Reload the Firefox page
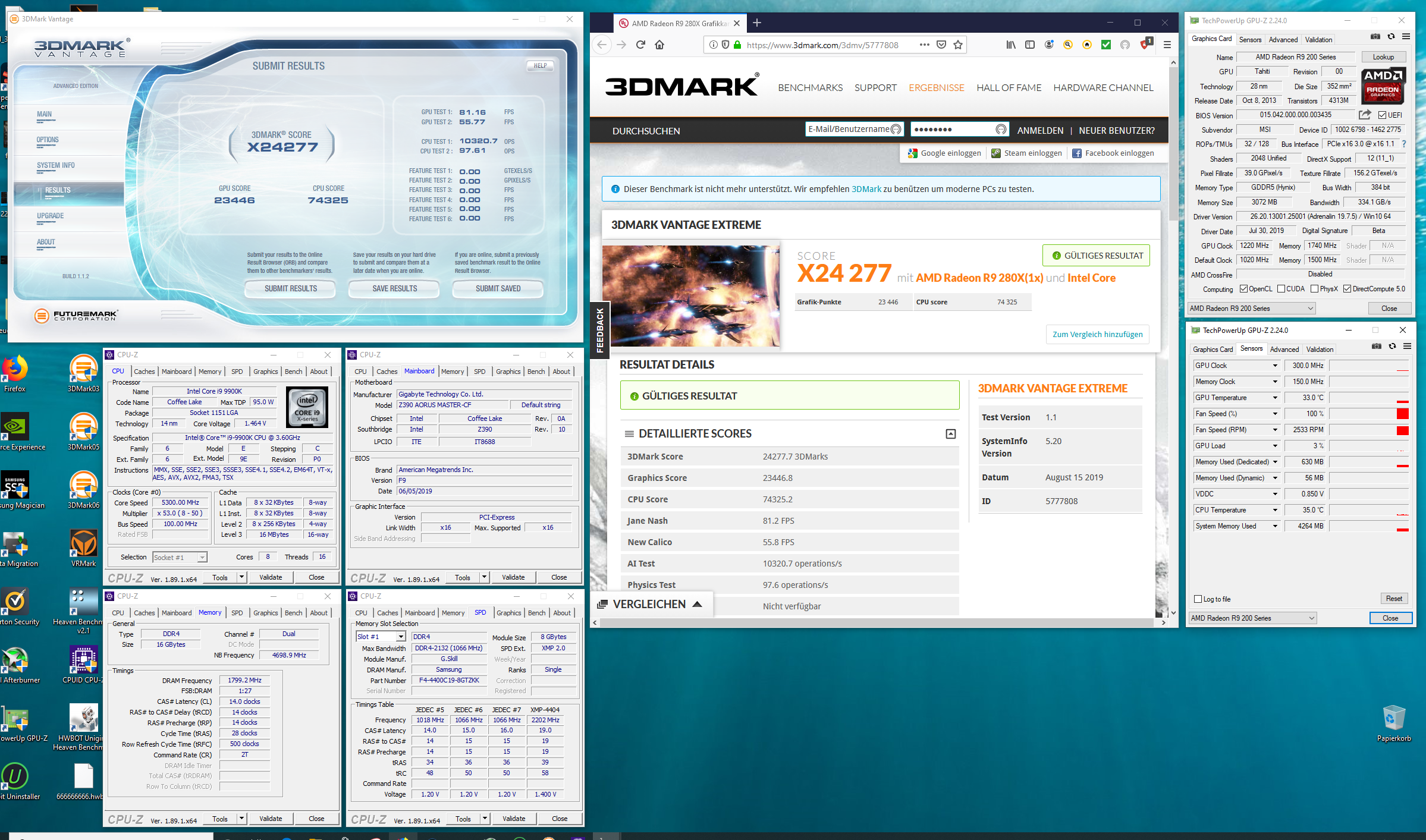The height and width of the screenshot is (840, 1426). coord(640,45)
